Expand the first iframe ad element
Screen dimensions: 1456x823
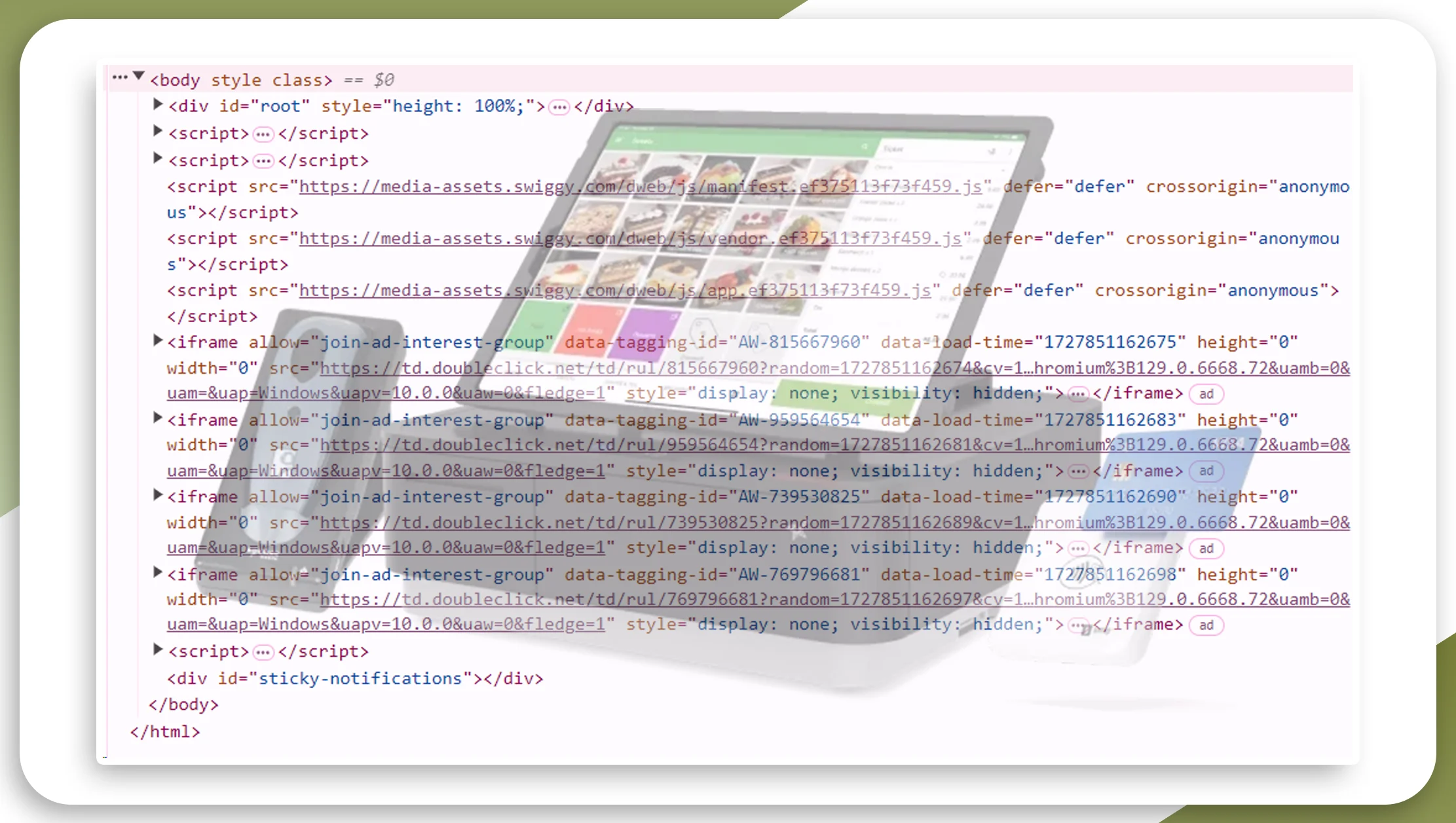point(157,341)
